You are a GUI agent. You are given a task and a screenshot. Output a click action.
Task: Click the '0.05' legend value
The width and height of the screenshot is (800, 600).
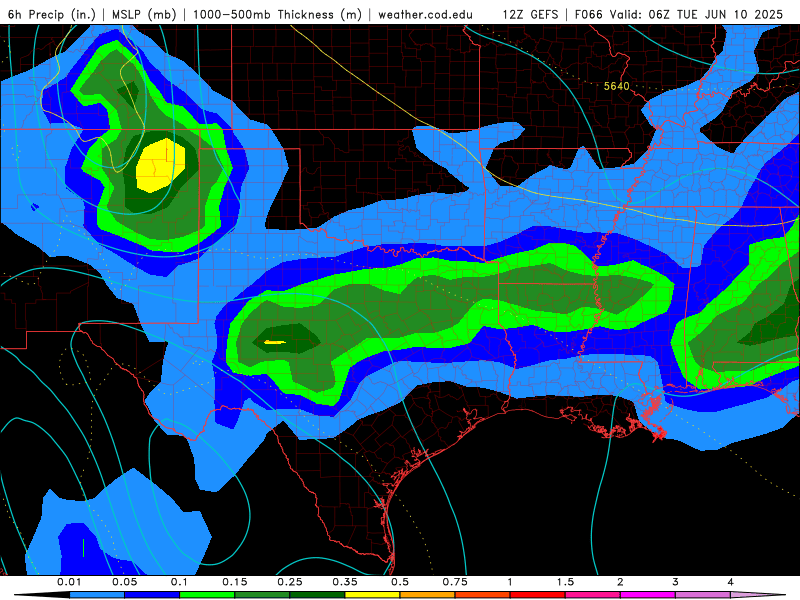click(124, 582)
